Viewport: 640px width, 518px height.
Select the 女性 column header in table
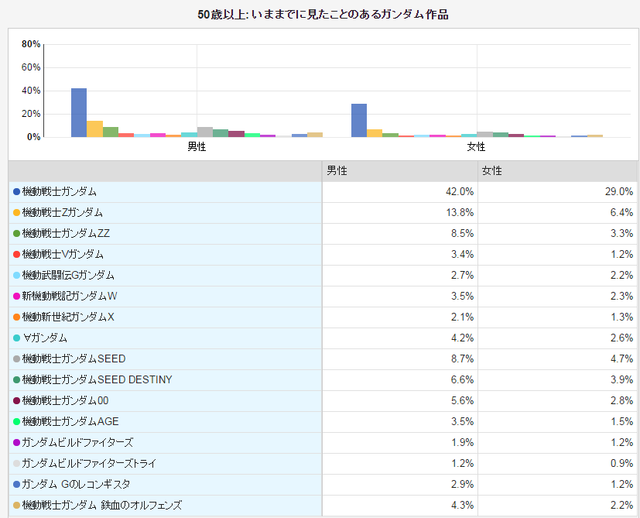492,170
